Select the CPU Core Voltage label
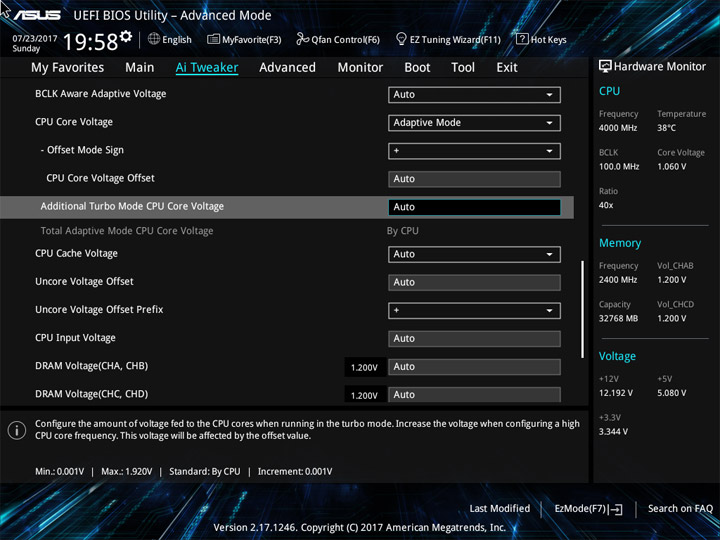Image resolution: width=720 pixels, height=540 pixels. [74, 122]
